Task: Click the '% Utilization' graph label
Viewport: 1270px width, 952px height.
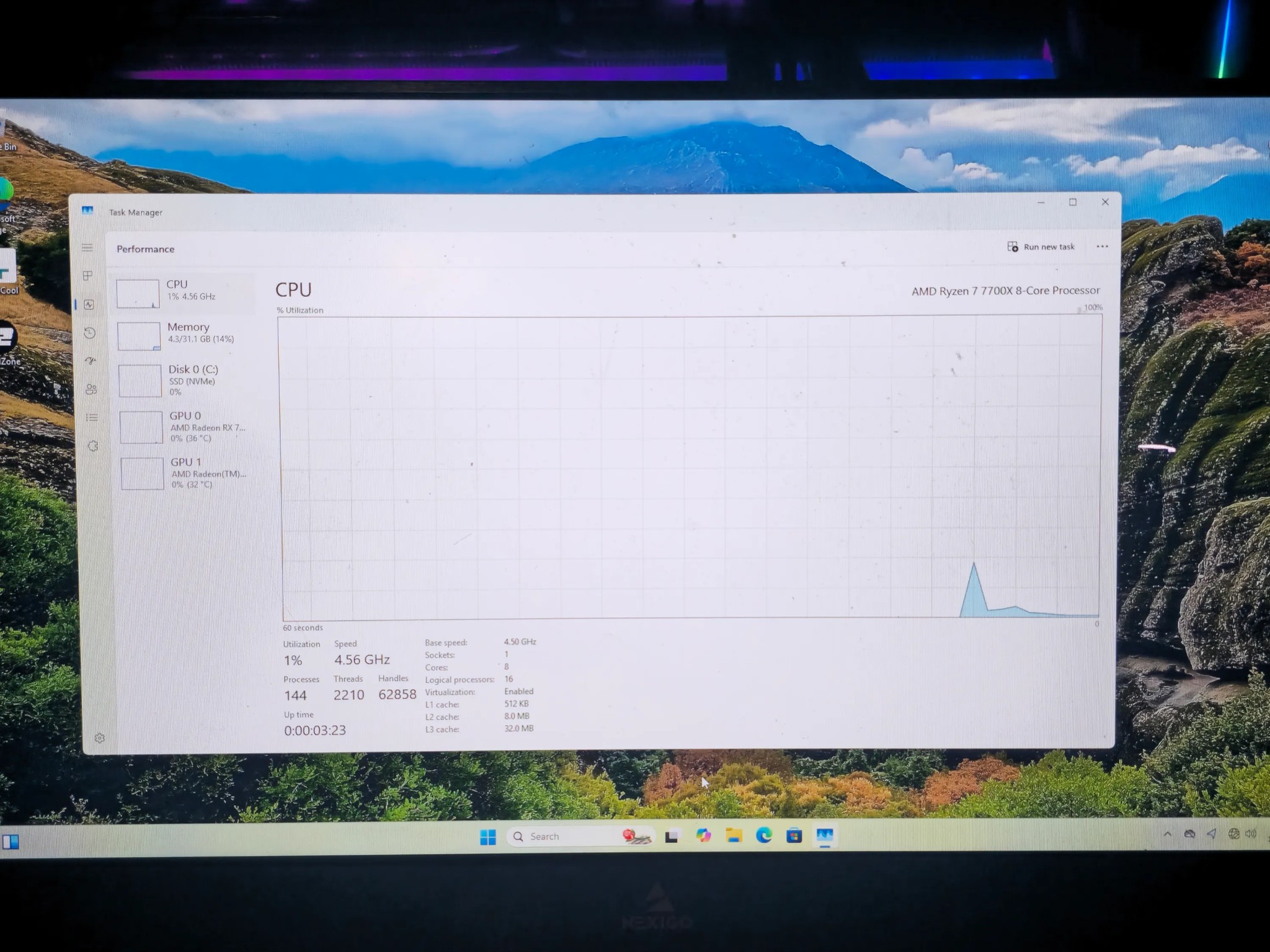Action: (x=300, y=310)
